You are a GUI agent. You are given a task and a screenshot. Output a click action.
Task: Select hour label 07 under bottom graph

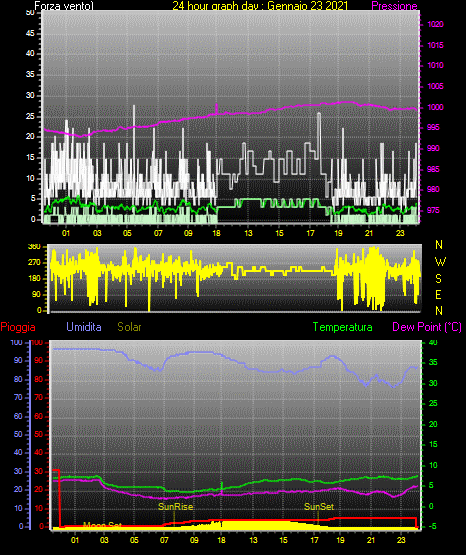click(x=164, y=540)
